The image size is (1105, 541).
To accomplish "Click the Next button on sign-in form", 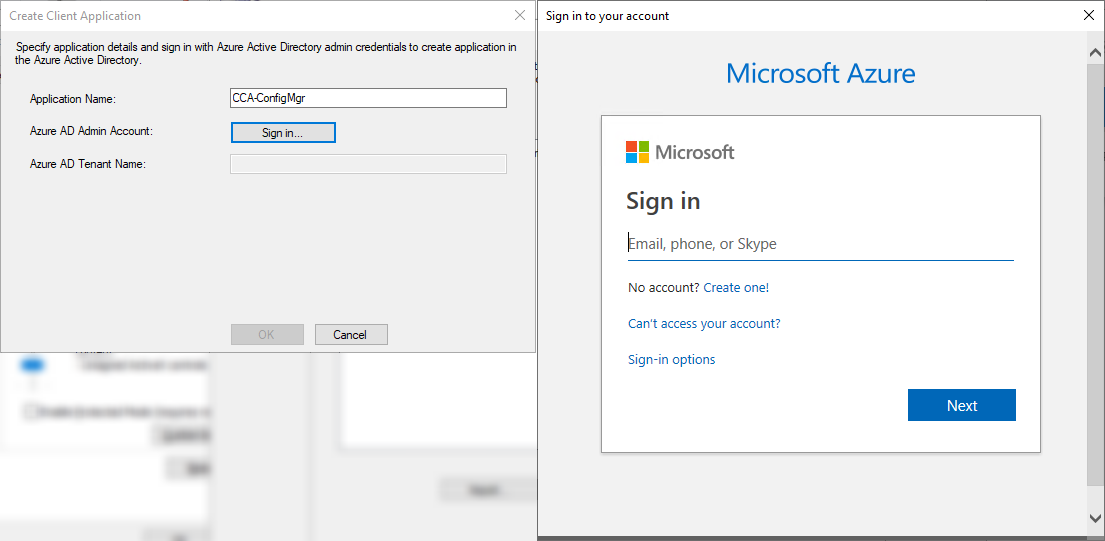I will (961, 405).
